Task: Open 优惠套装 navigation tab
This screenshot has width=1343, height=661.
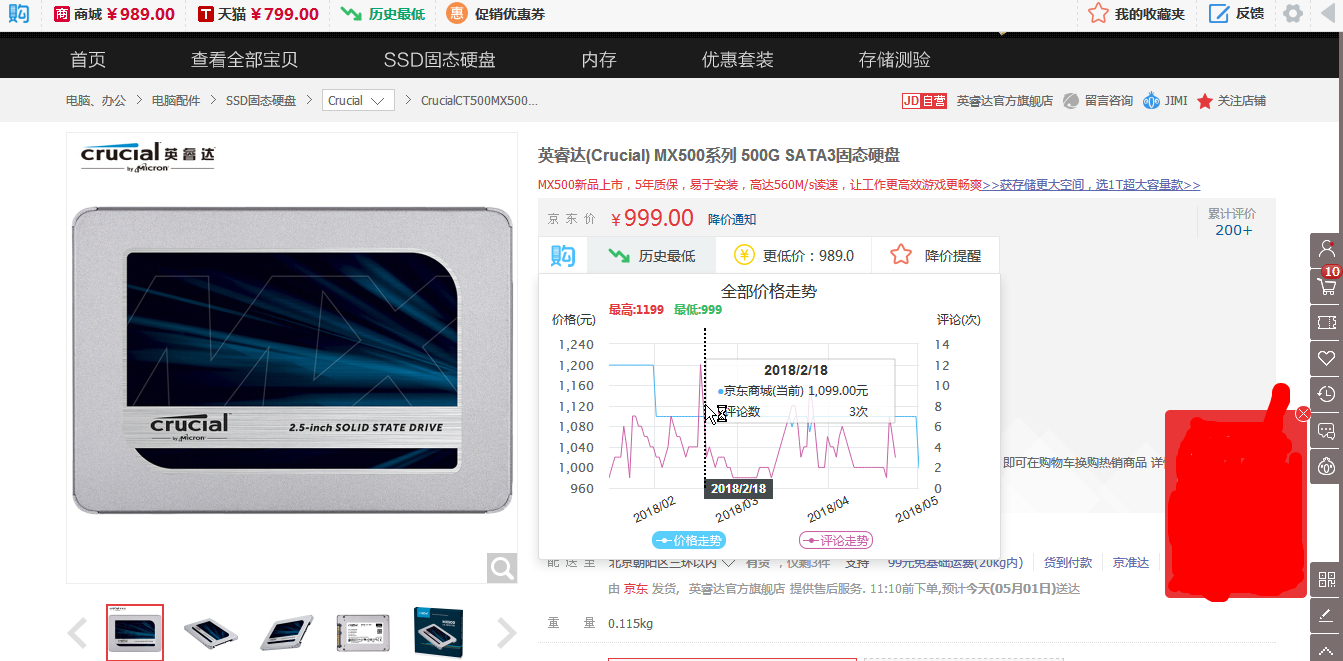Action: coord(738,60)
